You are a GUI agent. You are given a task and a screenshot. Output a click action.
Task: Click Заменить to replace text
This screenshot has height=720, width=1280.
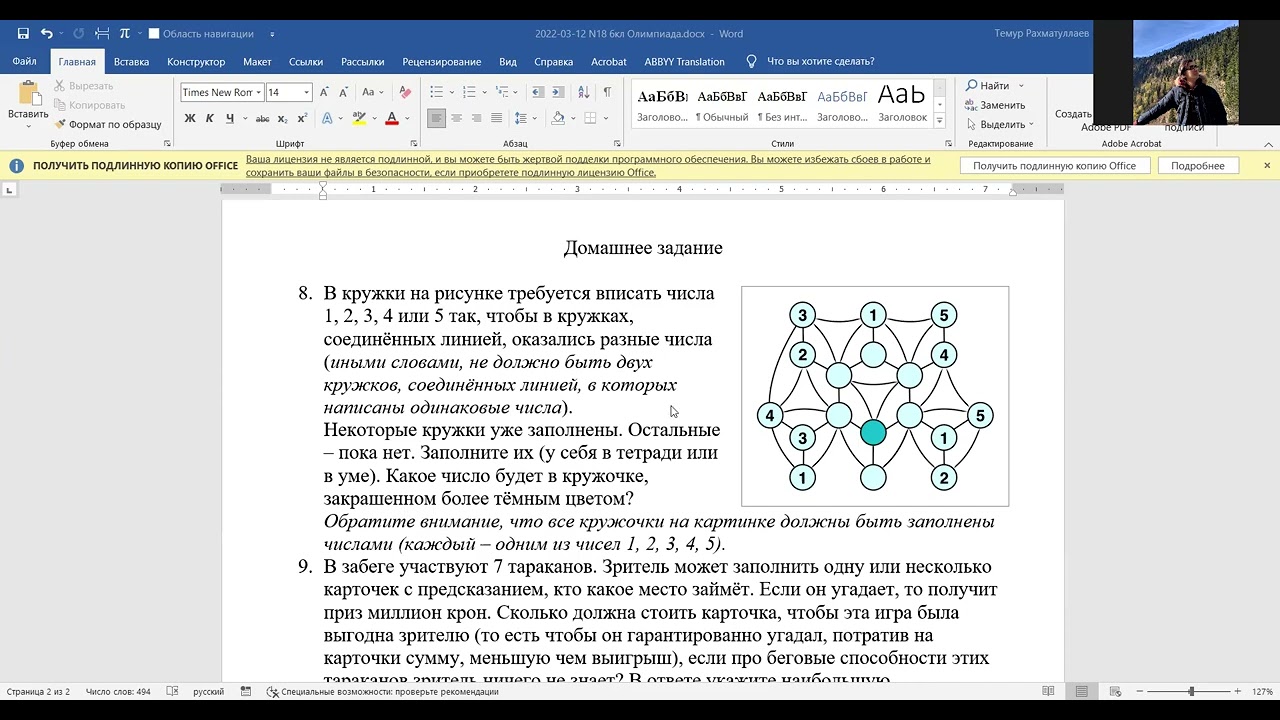[996, 105]
